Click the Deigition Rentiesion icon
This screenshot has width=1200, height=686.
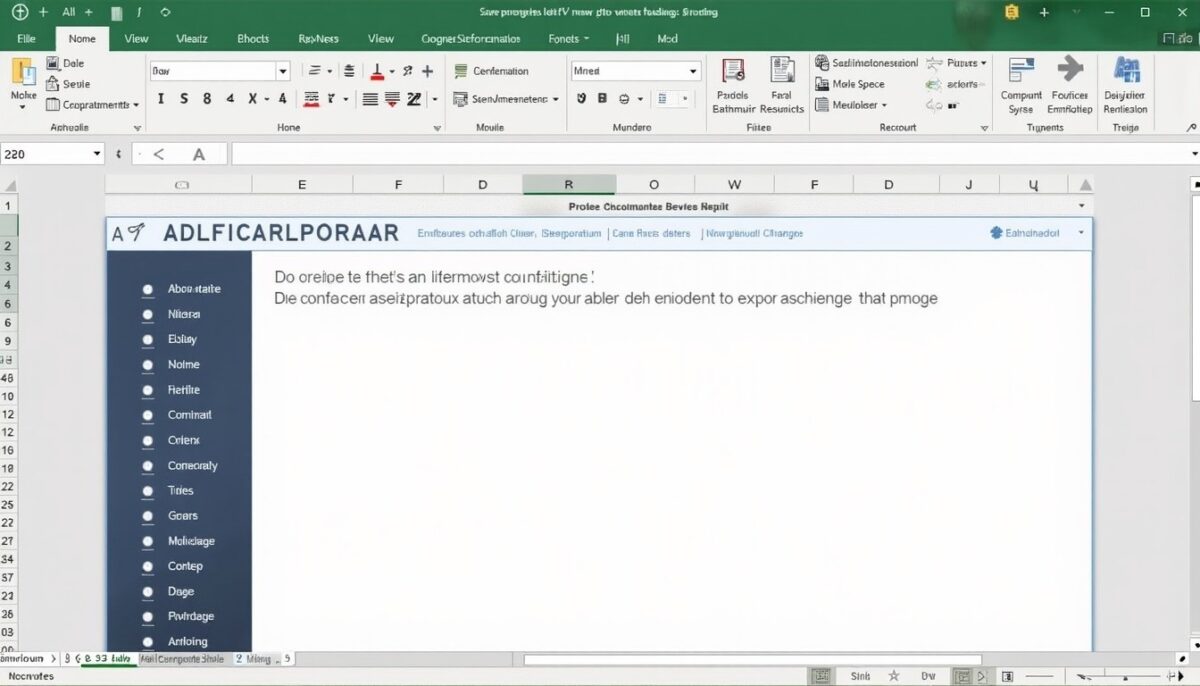click(x=1127, y=70)
